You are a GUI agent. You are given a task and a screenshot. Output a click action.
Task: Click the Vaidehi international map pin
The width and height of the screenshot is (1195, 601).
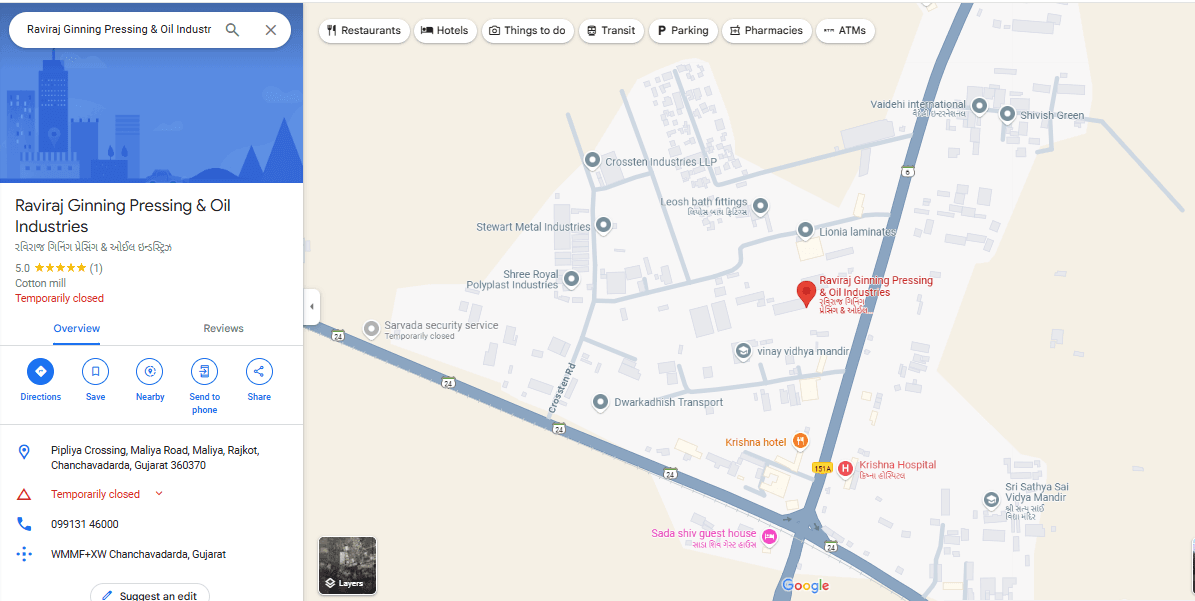tap(979, 106)
